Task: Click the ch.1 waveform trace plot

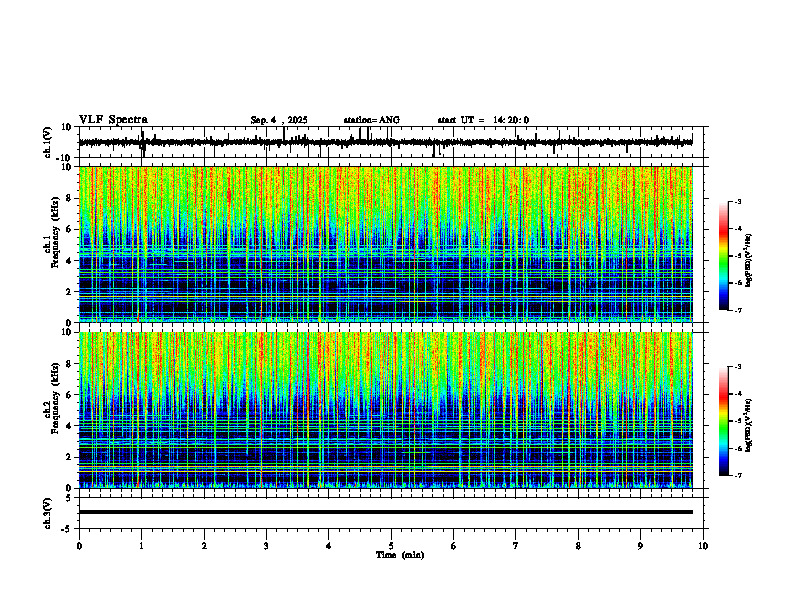Action: point(386,142)
